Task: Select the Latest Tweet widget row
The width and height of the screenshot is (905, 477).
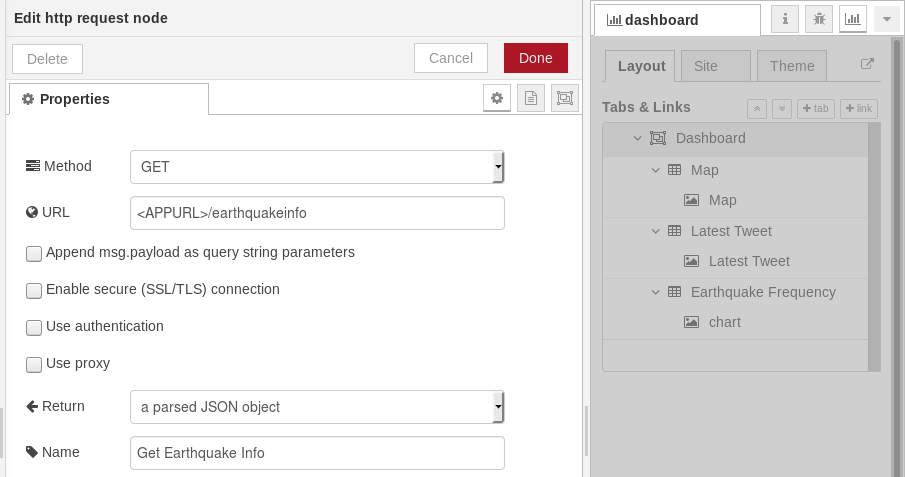Action: coord(735,262)
